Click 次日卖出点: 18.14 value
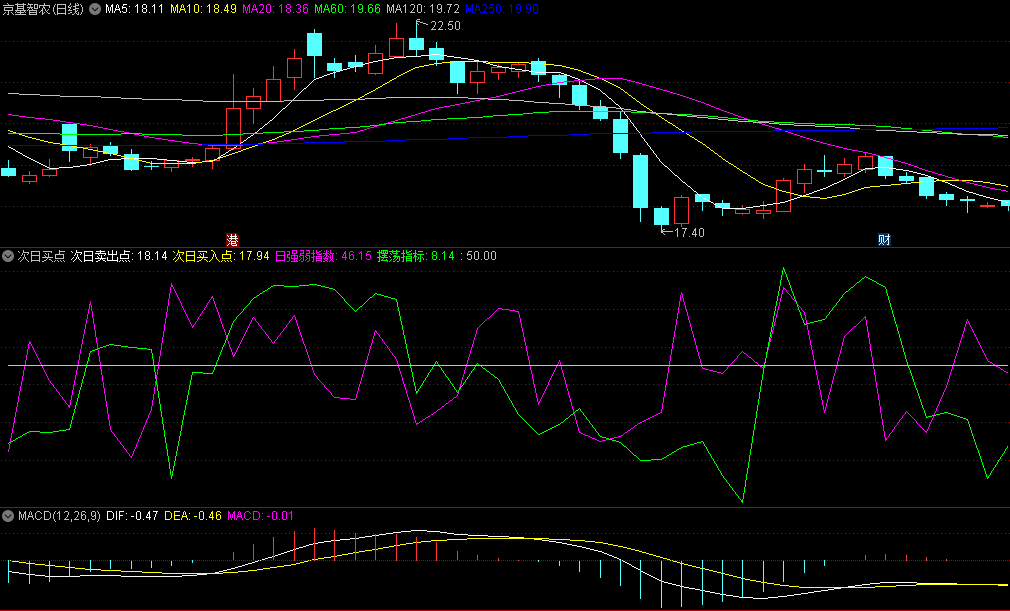Viewport: 1010px width, 611px height. [x=119, y=256]
